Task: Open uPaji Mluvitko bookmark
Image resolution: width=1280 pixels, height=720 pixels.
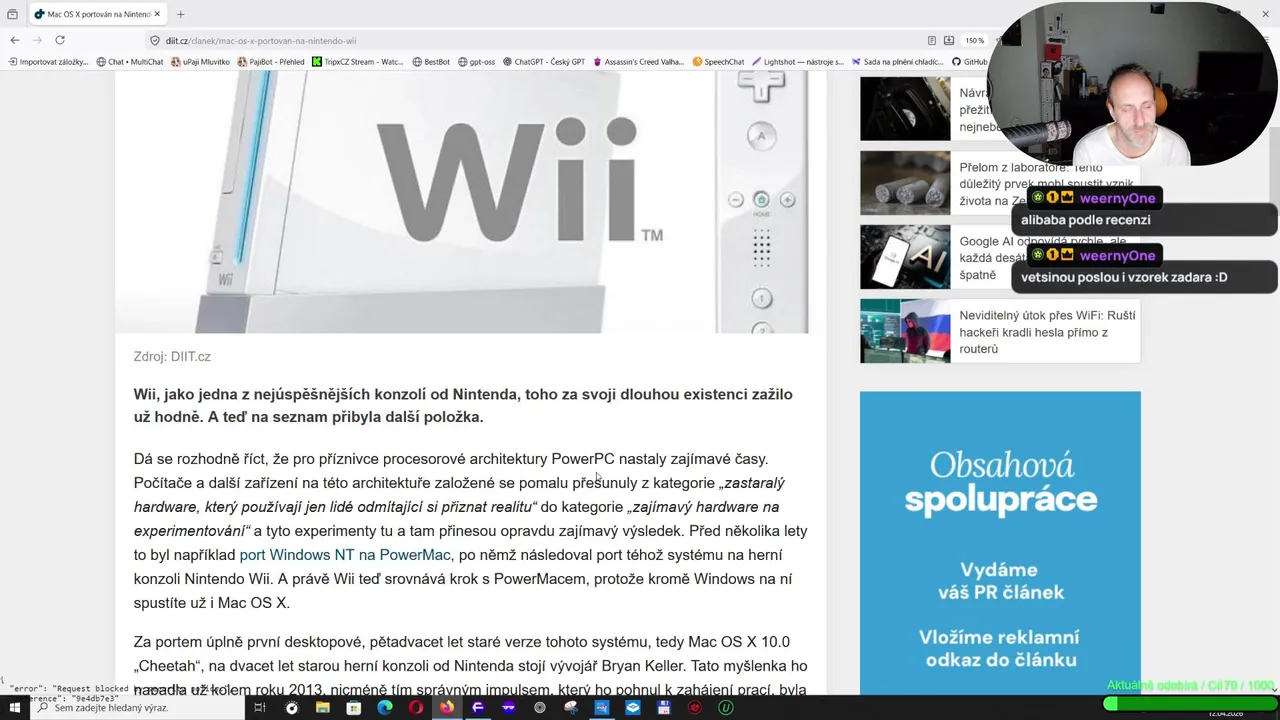Action: point(200,62)
